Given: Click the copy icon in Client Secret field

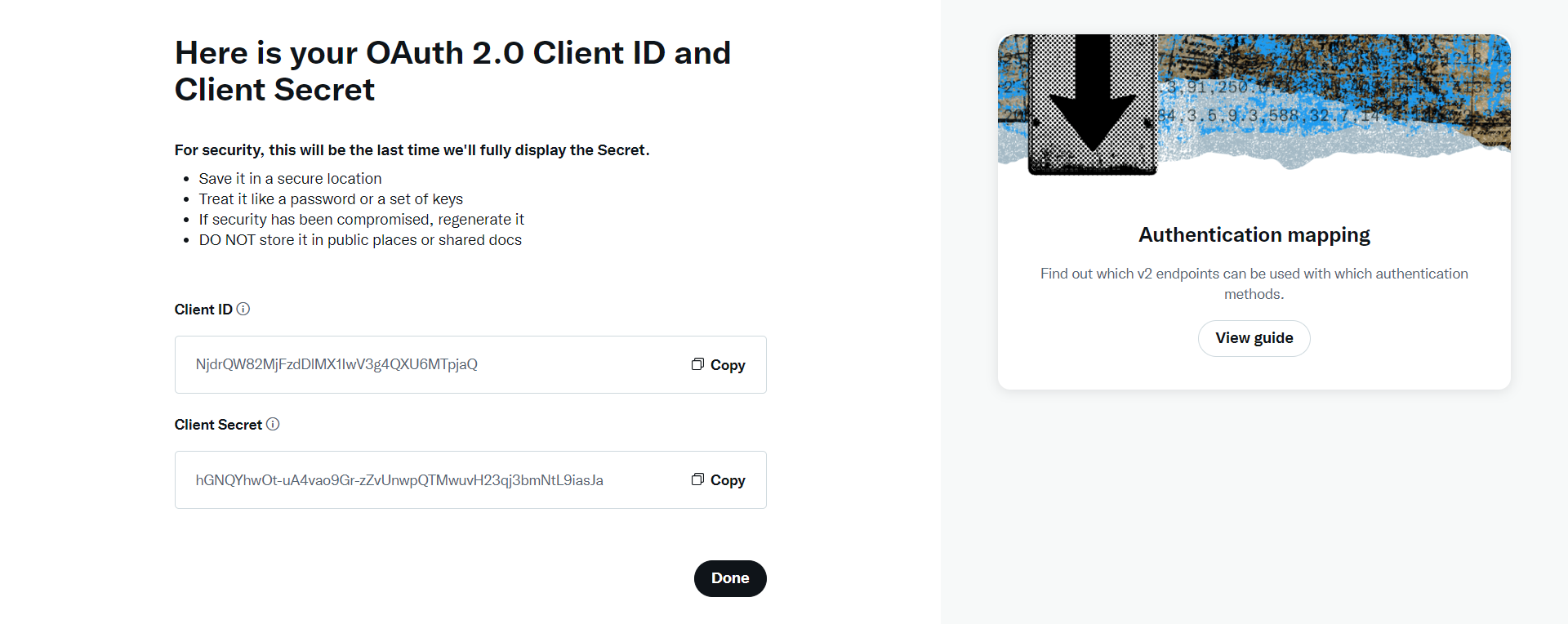Looking at the screenshot, I should tap(697, 479).
